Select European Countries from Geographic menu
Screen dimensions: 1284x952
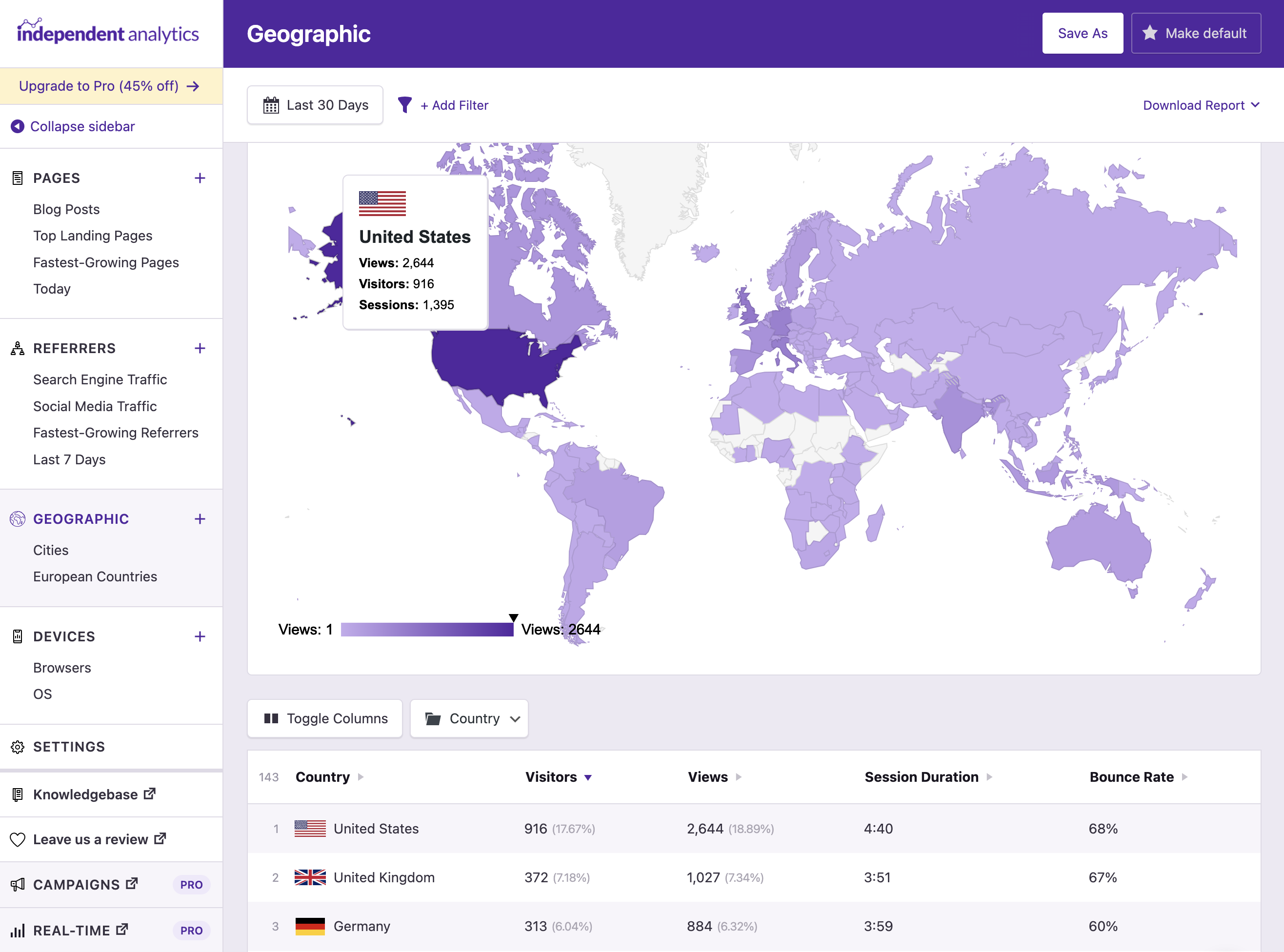coord(95,576)
